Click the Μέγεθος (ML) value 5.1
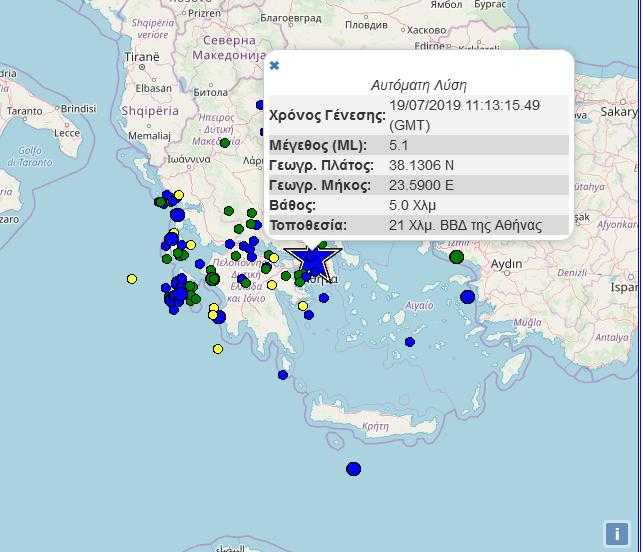The height and width of the screenshot is (552, 643). pos(398,145)
